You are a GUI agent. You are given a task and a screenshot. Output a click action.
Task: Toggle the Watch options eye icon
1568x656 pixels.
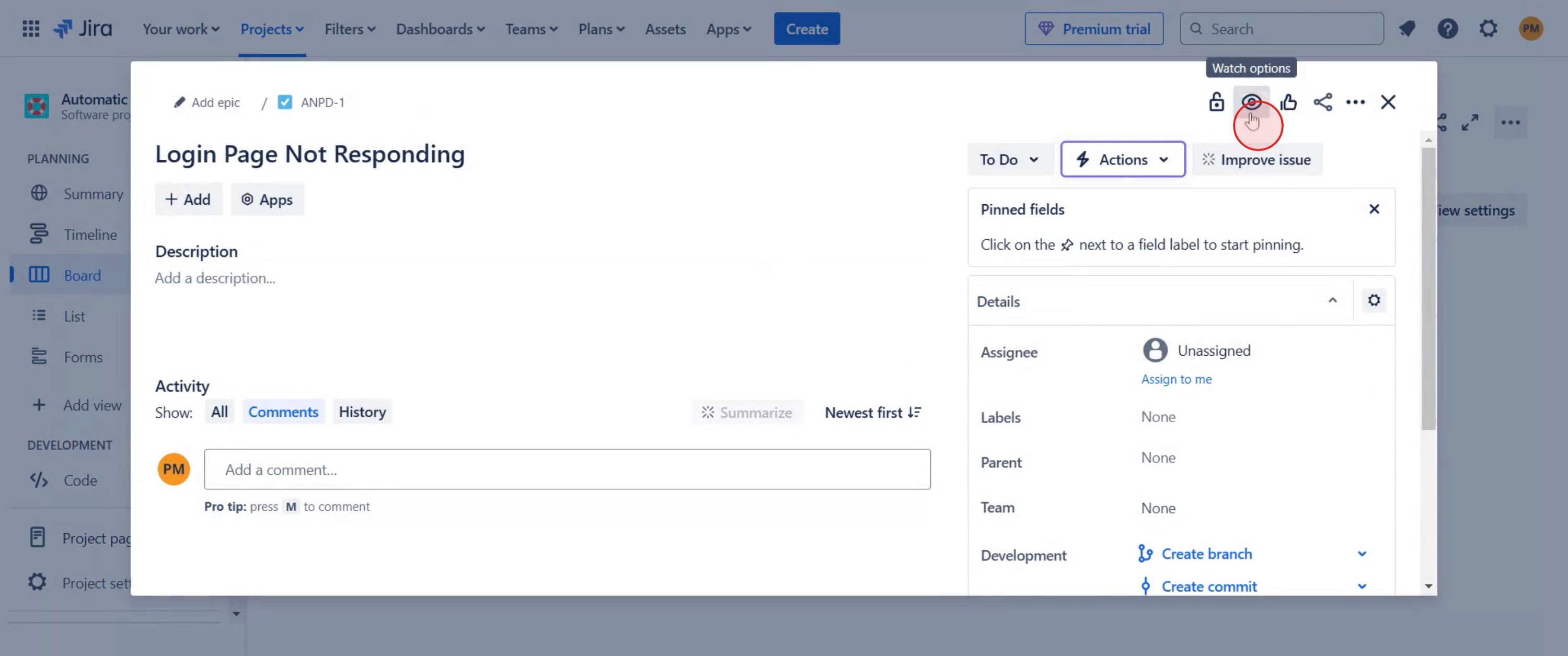click(x=1251, y=102)
